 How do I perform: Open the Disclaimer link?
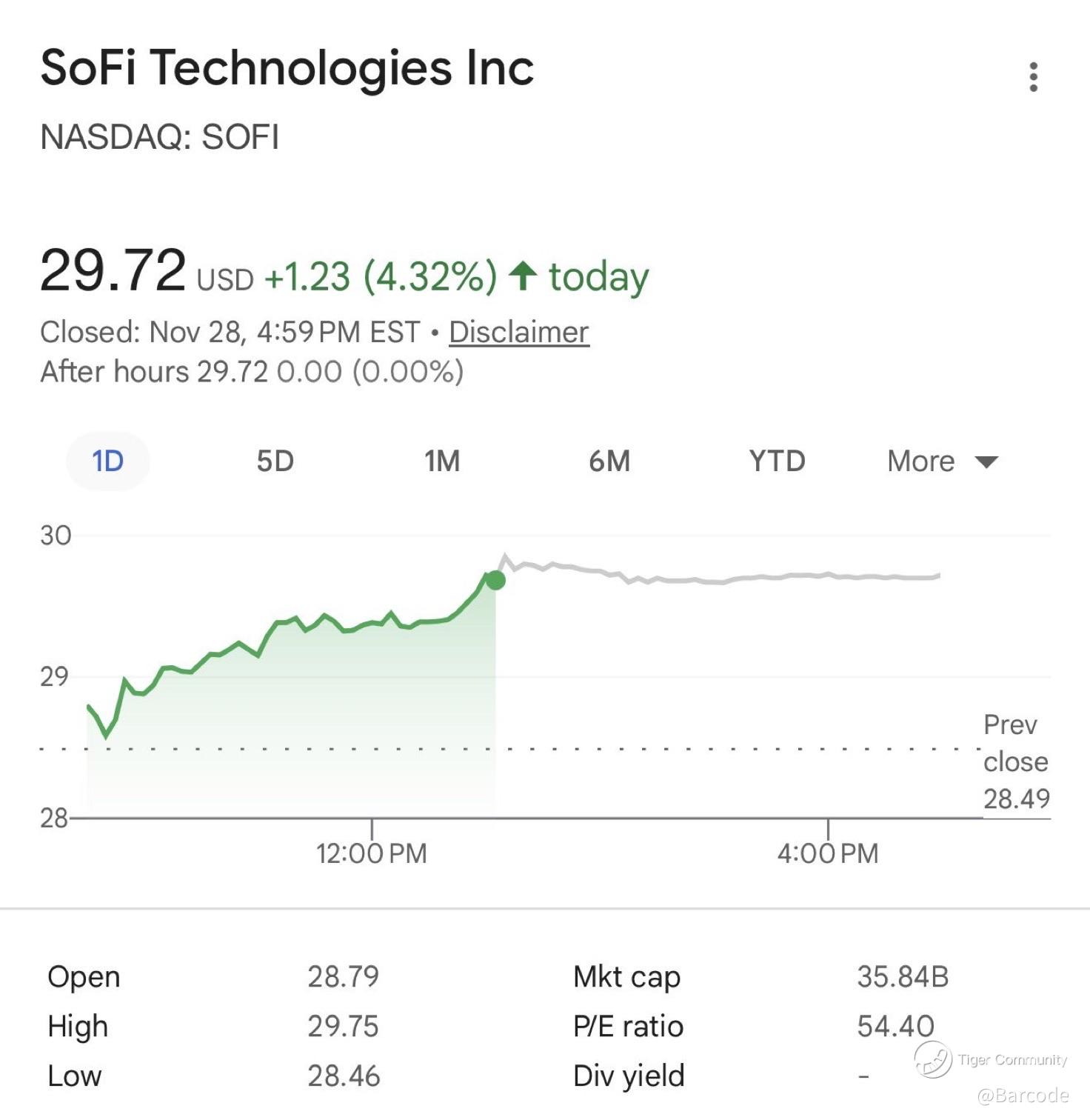coord(518,332)
